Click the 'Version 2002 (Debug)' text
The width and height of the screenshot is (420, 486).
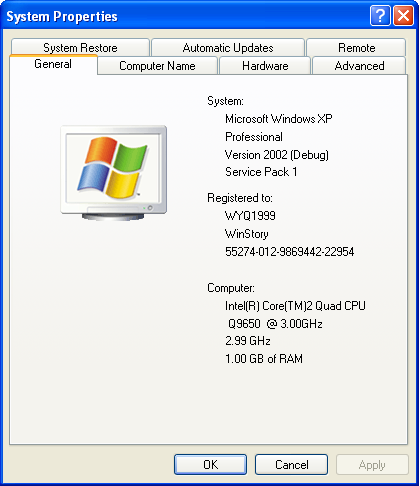tap(277, 155)
